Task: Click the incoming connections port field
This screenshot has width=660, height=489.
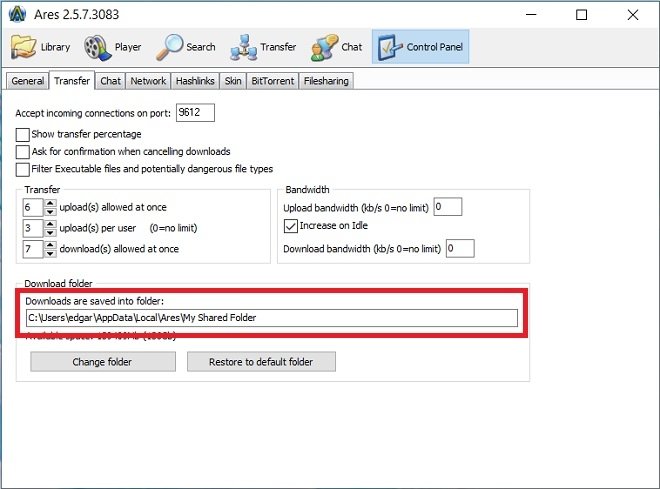Action: click(195, 113)
